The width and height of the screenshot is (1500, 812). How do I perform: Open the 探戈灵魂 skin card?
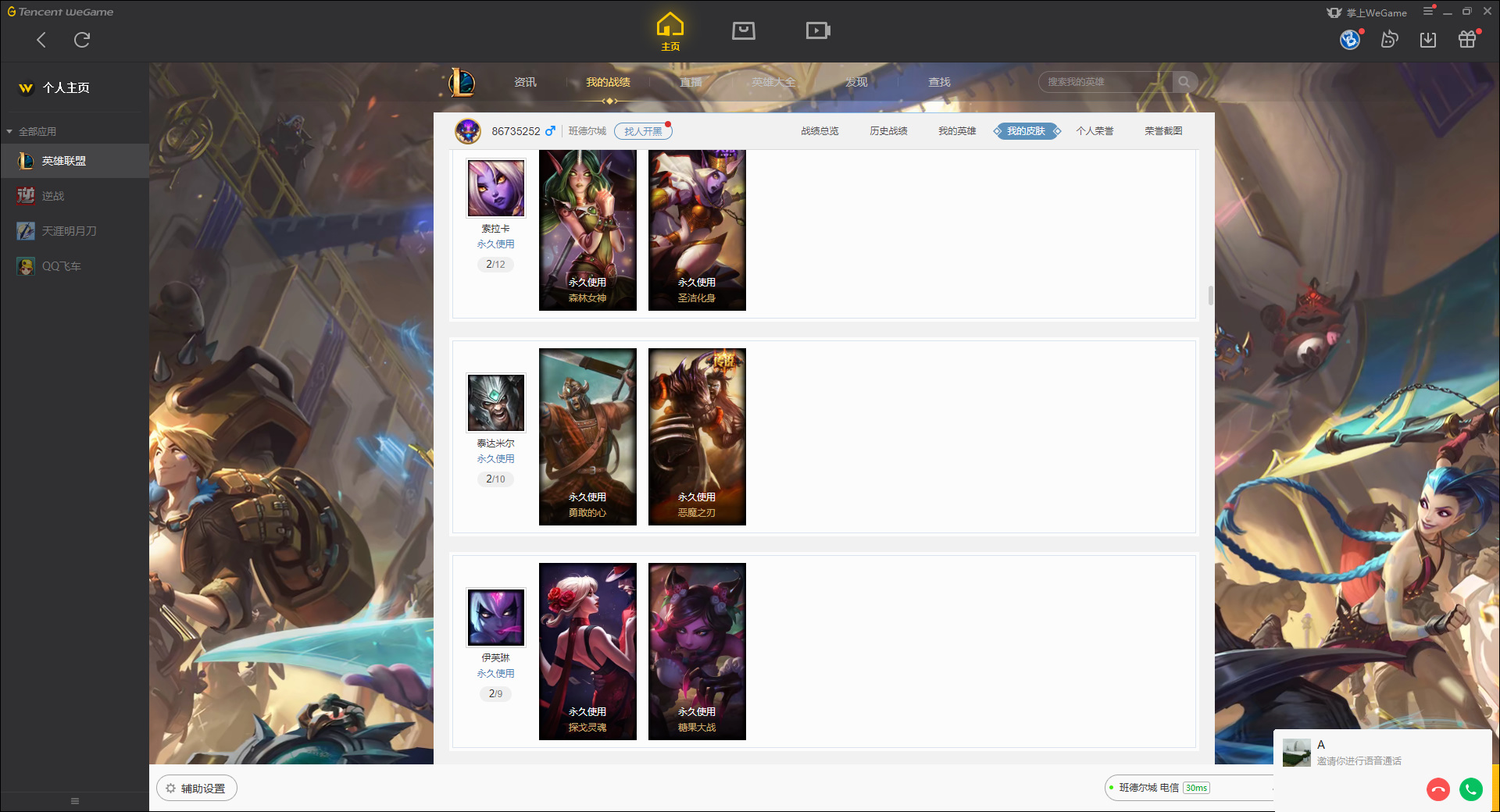(587, 651)
